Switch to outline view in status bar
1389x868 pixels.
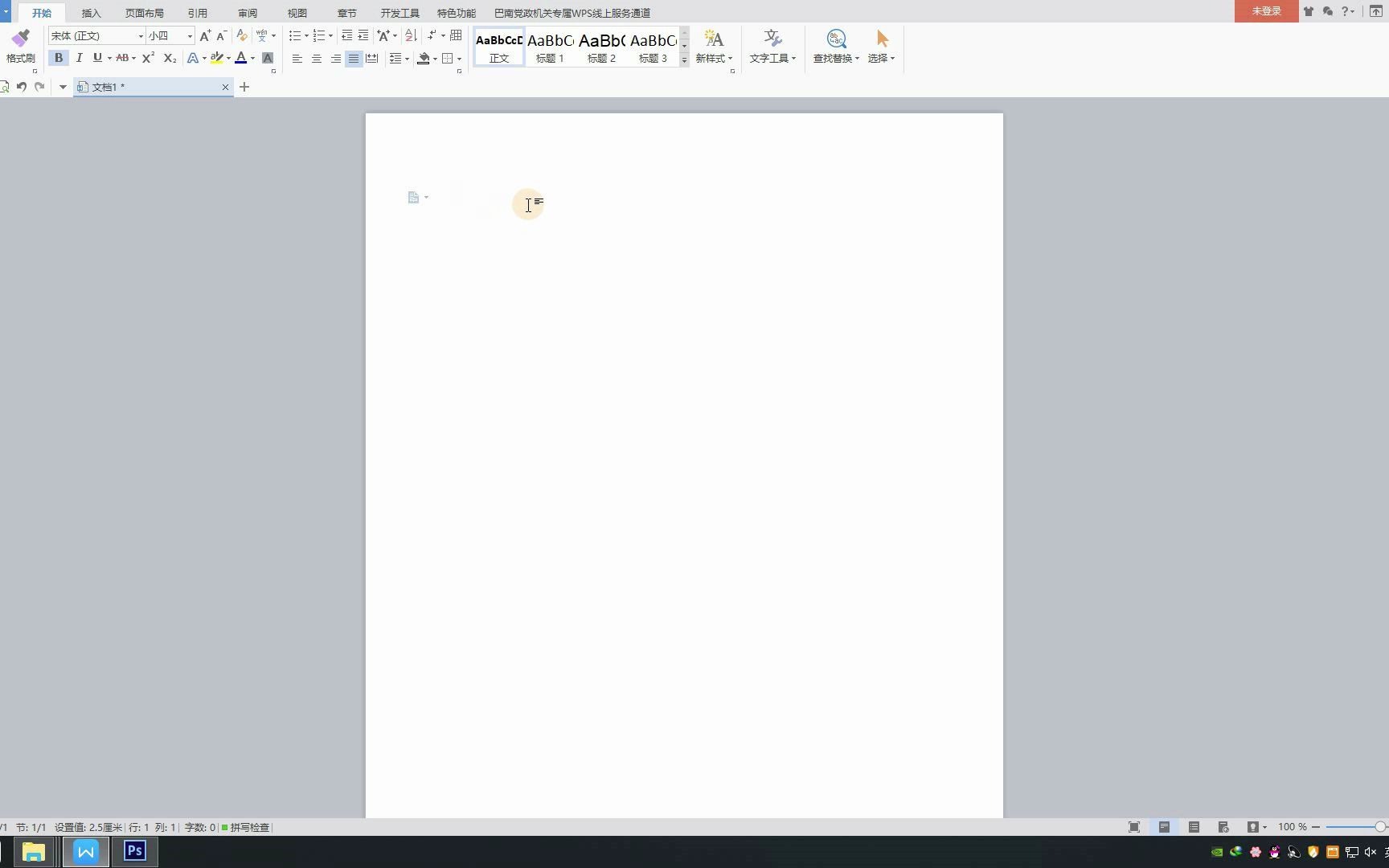click(1194, 827)
